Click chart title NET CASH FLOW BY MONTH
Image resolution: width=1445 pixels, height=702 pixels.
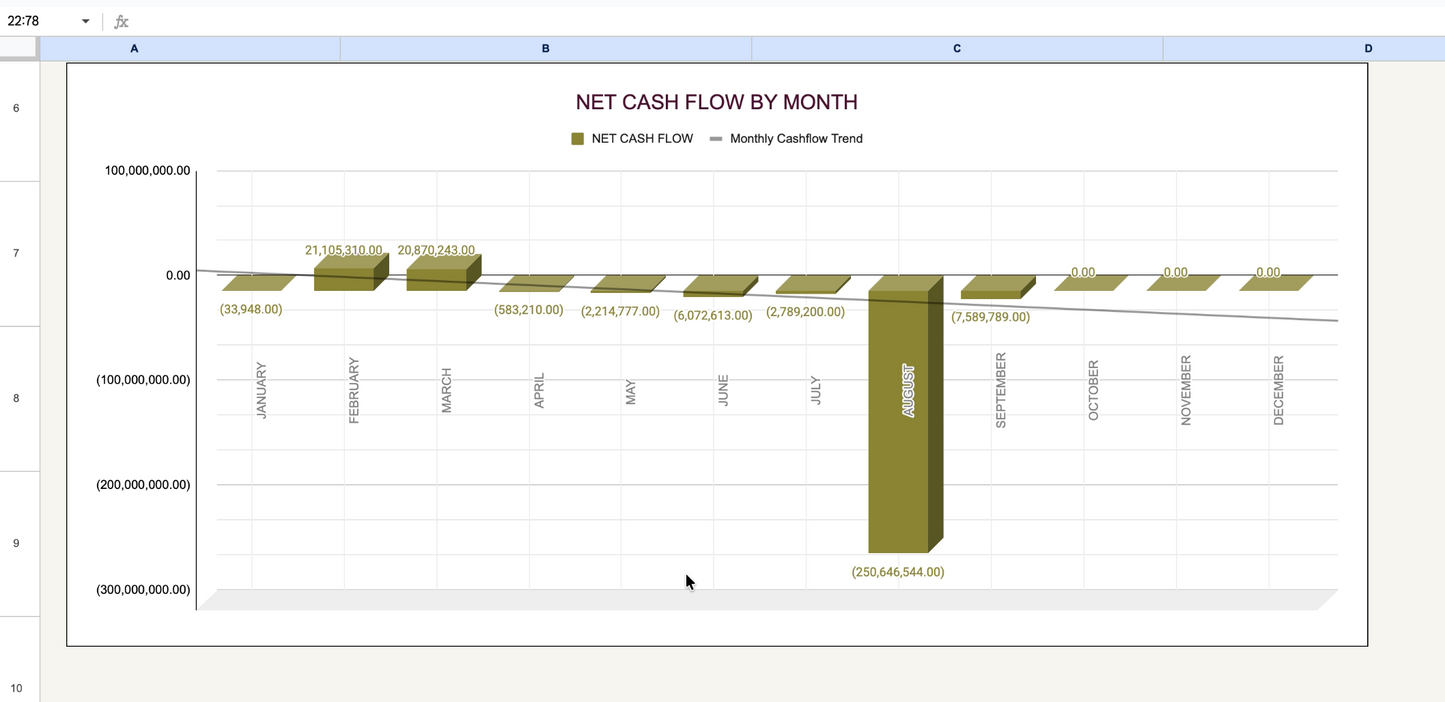click(716, 102)
